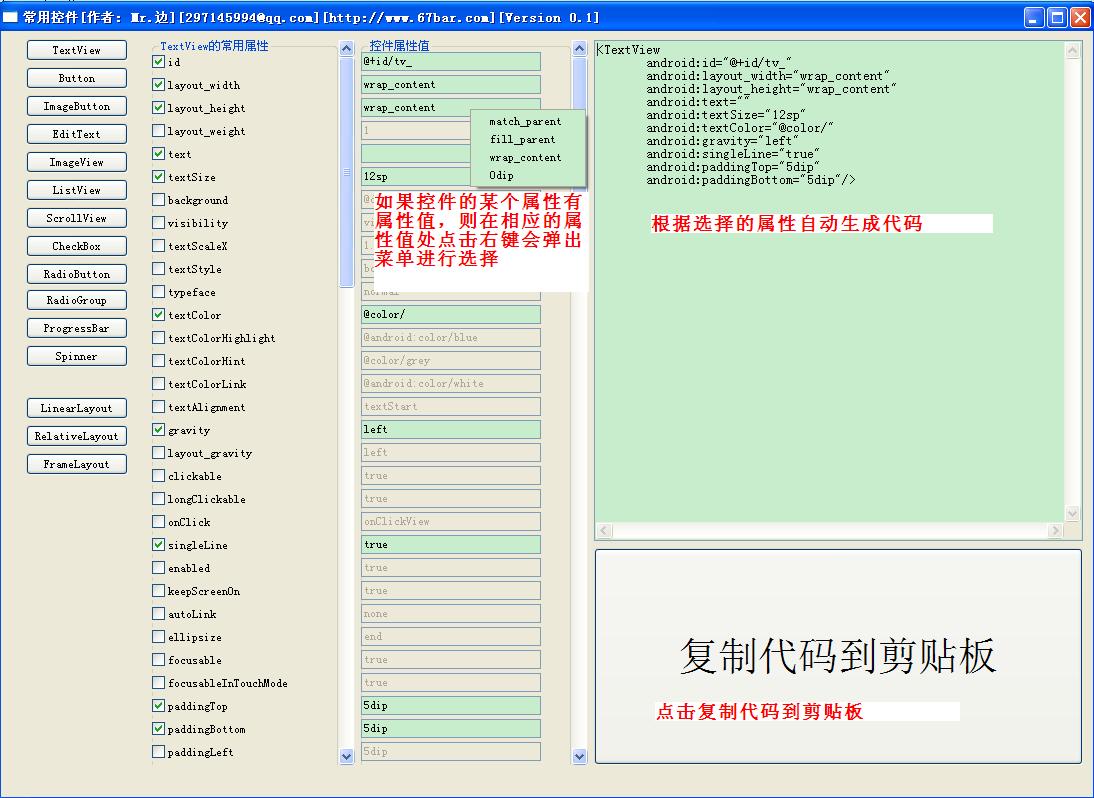Click the TextView widget button
Screen dimensions: 1094x798
77,50
